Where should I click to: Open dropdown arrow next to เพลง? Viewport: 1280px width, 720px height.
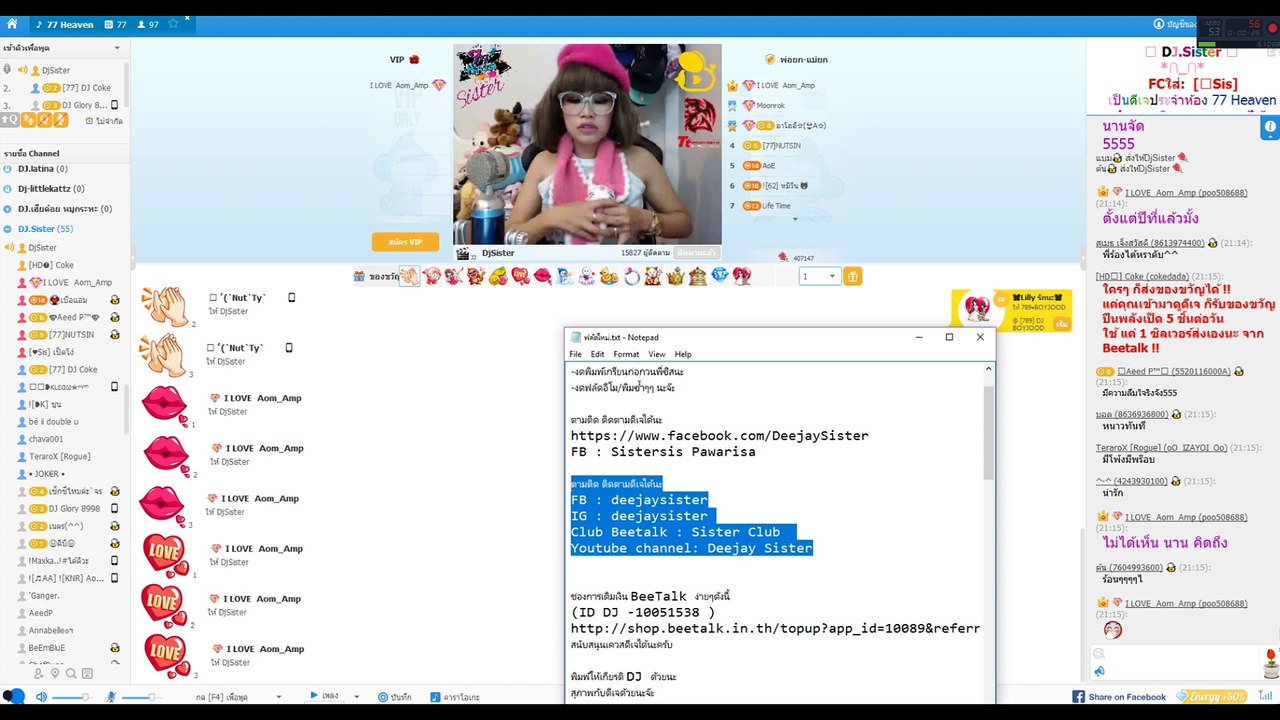point(357,697)
